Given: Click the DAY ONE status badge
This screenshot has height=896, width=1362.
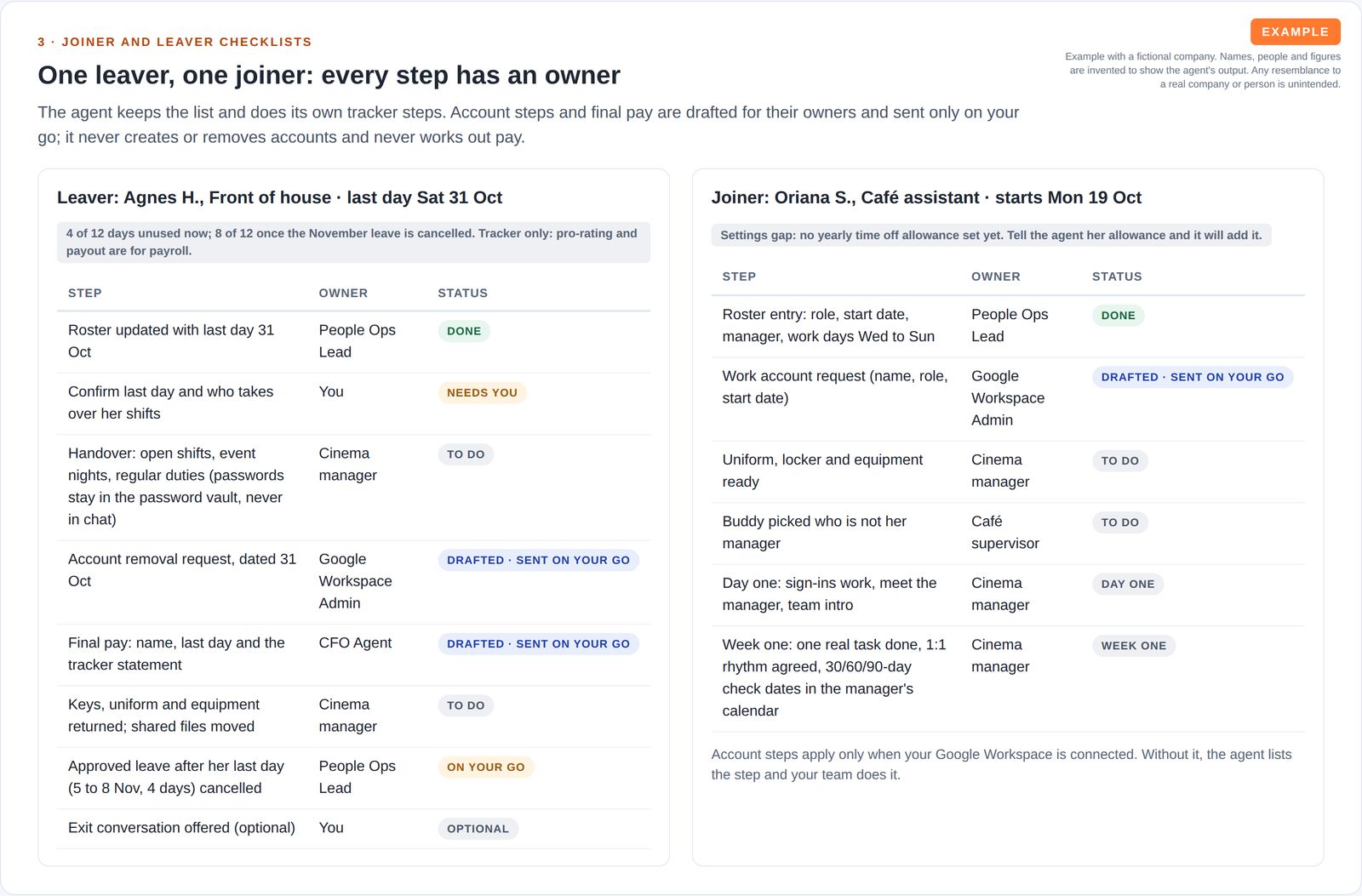Looking at the screenshot, I should tap(1128, 585).
